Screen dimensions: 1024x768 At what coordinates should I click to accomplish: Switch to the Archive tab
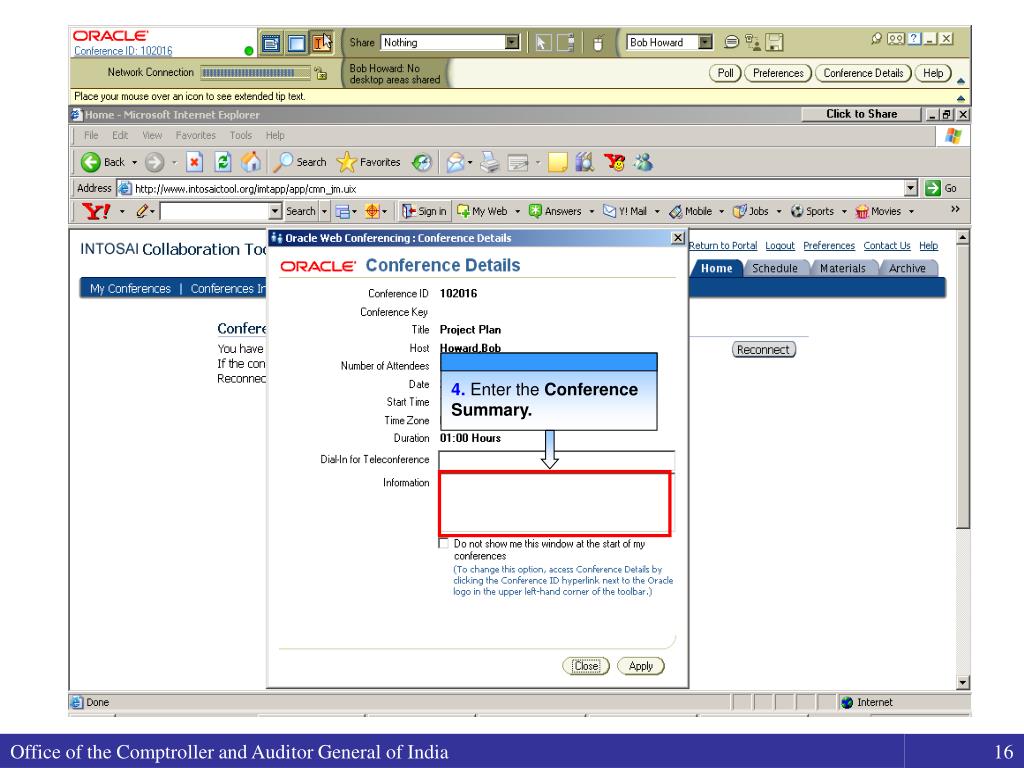click(x=907, y=268)
